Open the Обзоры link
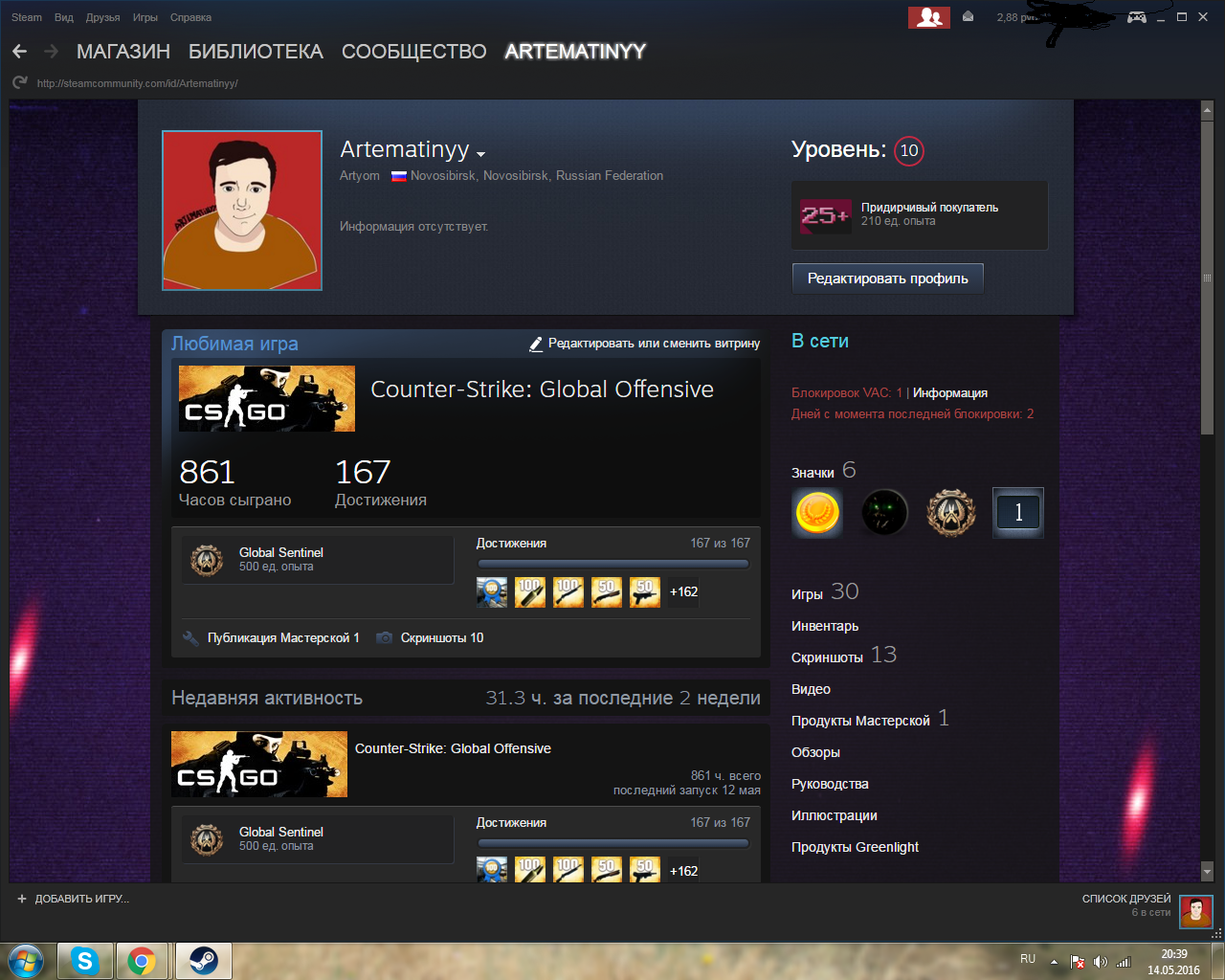 pos(815,752)
